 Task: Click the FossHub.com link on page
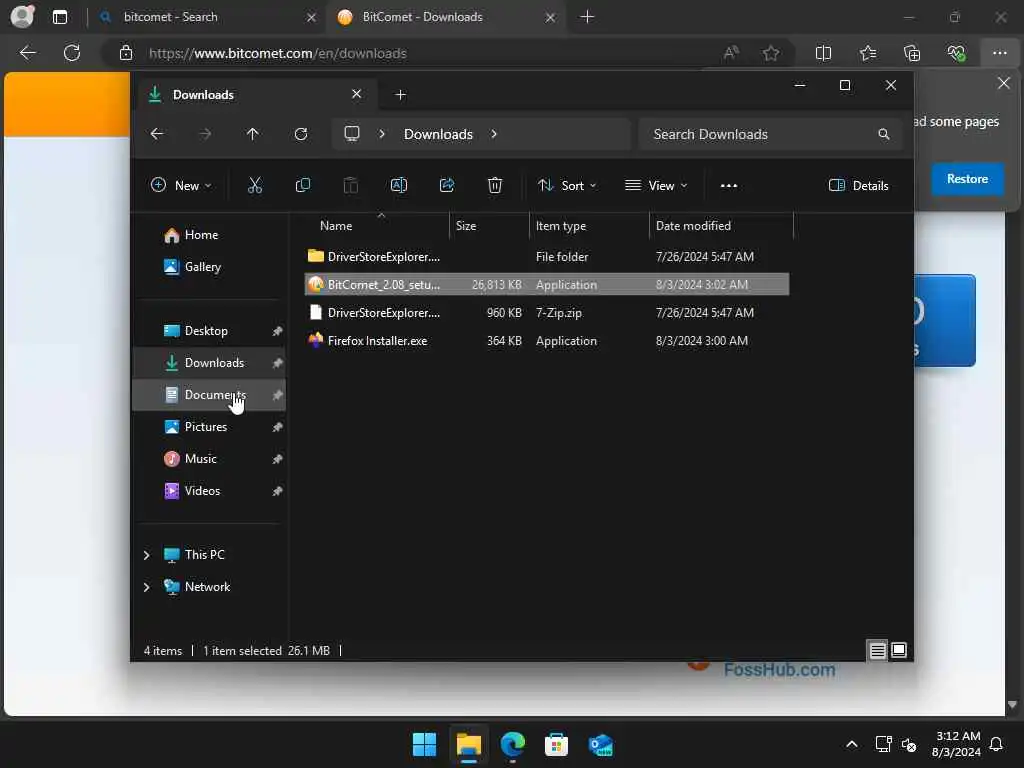[779, 669]
